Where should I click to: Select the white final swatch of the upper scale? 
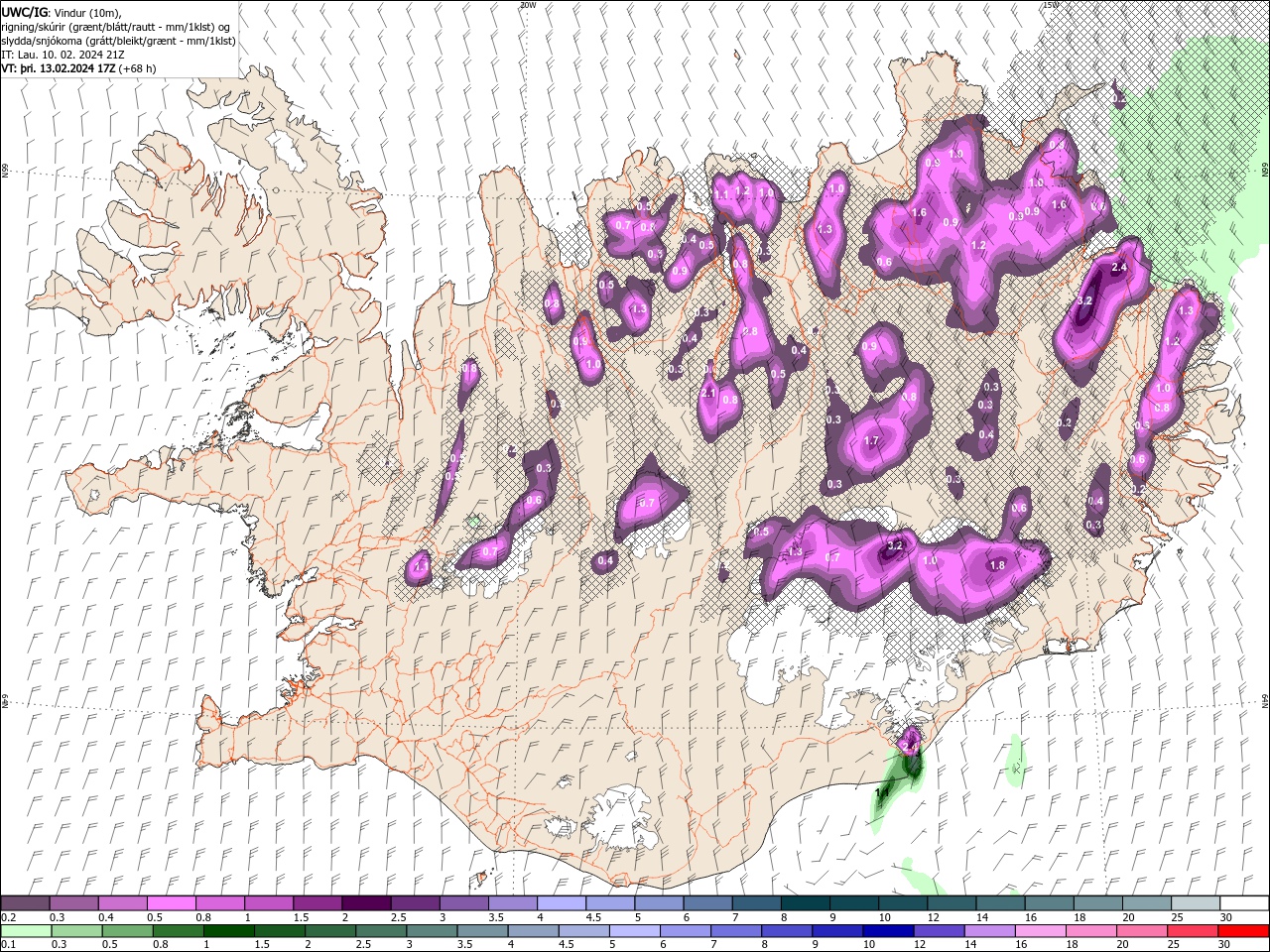click(1243, 903)
